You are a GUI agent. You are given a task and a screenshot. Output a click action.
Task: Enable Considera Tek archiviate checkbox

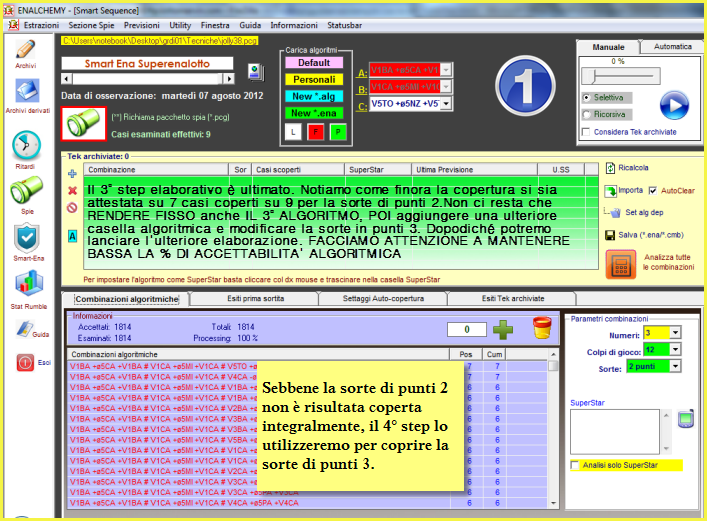pyautogui.click(x=586, y=132)
